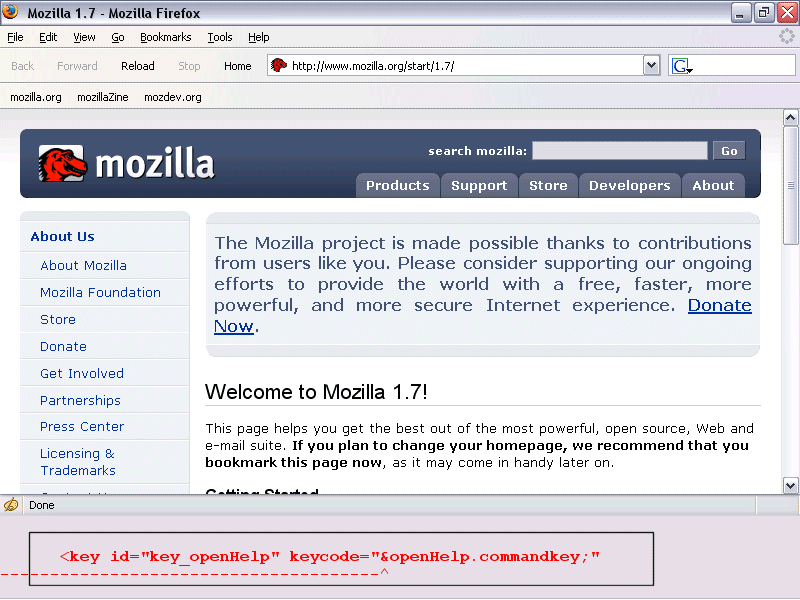Image resolution: width=800 pixels, height=600 pixels.
Task: Go to the Home page button
Action: click(238, 66)
